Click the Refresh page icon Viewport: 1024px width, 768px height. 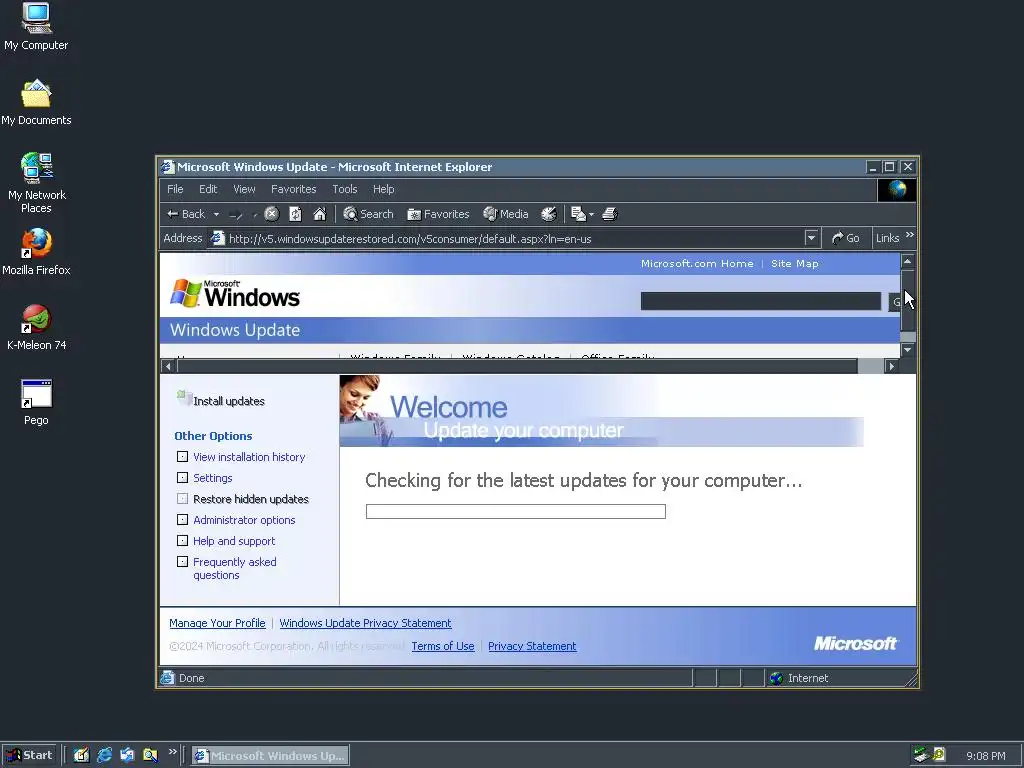[x=295, y=214]
